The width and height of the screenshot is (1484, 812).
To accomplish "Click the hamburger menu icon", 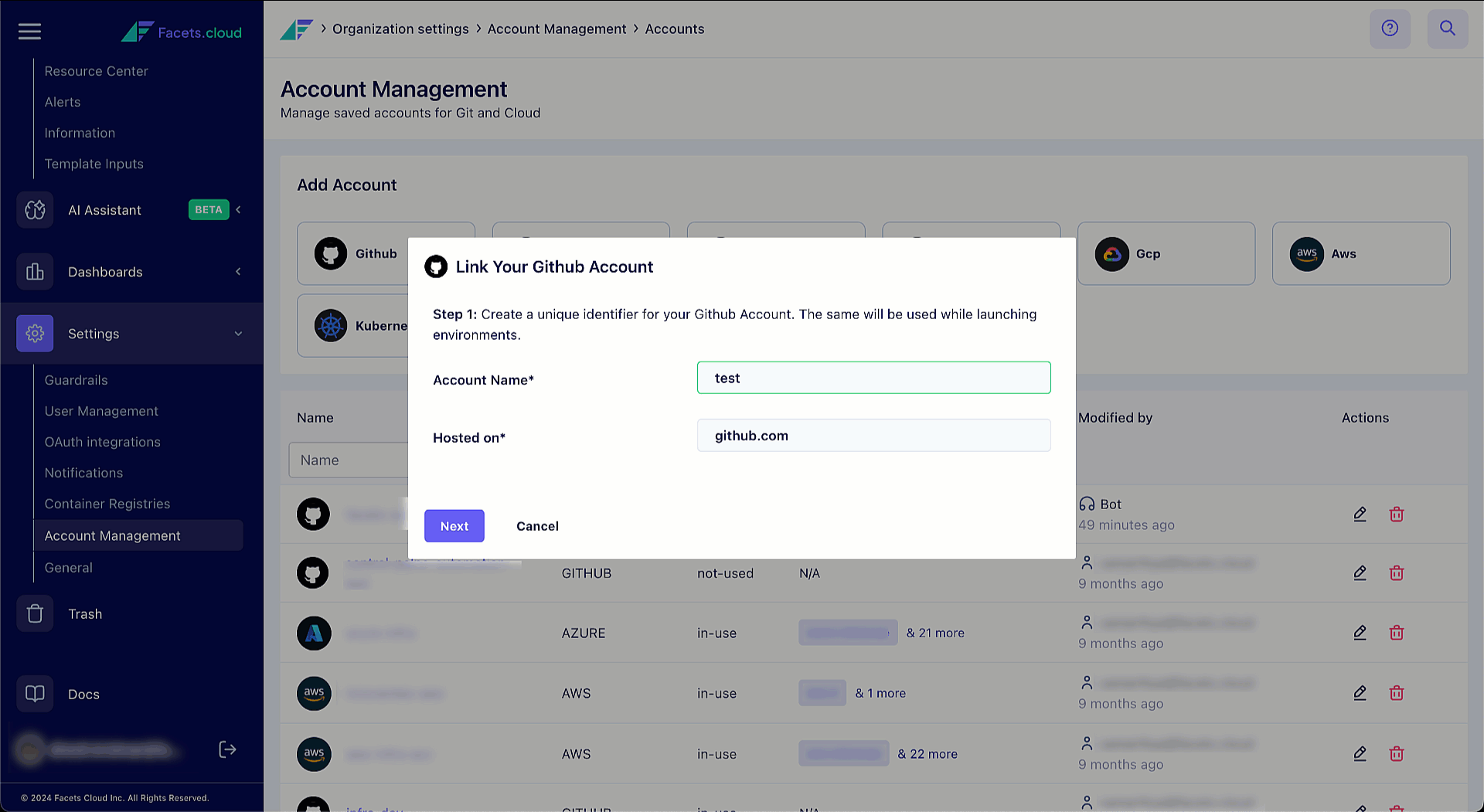I will (x=29, y=32).
